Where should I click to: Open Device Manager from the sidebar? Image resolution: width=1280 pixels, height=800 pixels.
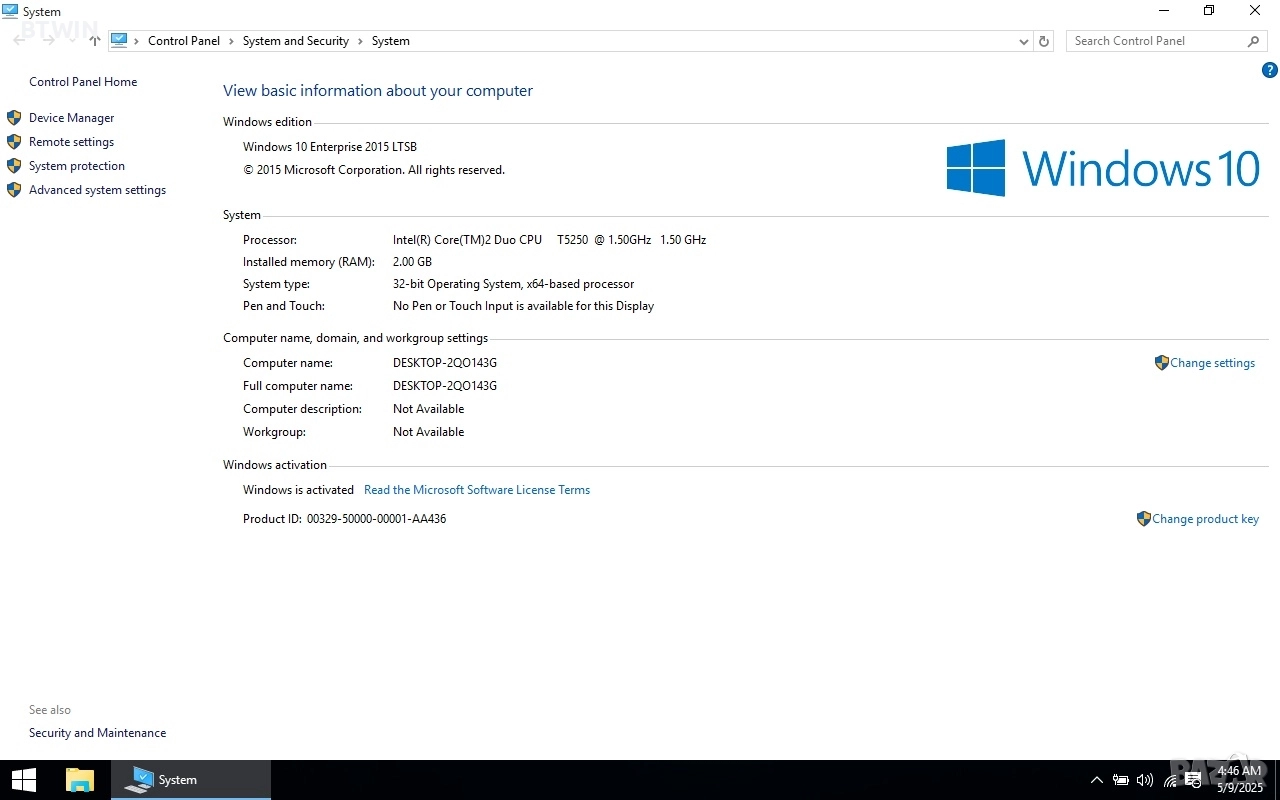click(x=71, y=118)
